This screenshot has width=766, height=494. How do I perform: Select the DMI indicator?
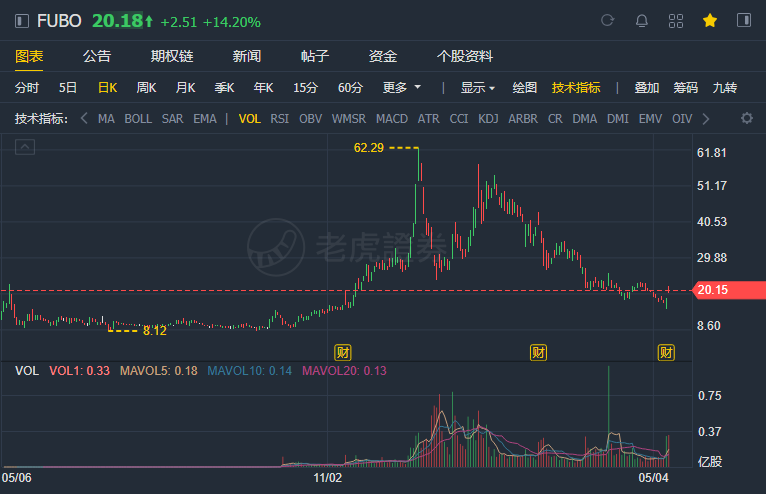[617, 119]
